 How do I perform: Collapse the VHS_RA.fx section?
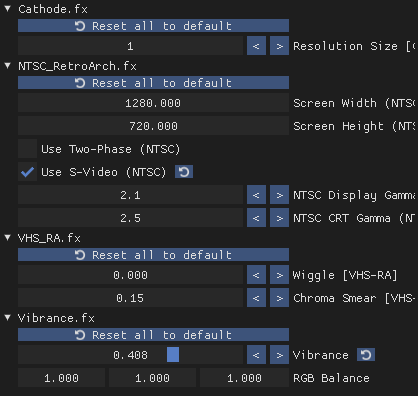[8, 238]
